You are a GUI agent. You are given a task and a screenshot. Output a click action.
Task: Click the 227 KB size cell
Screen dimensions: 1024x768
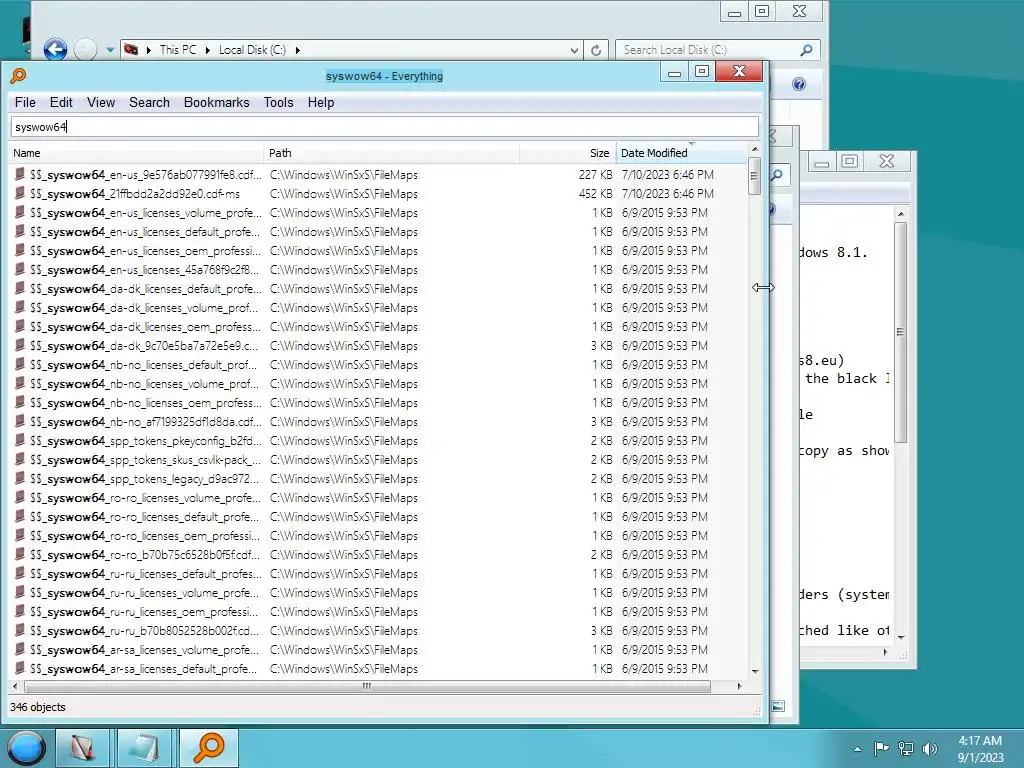595,174
